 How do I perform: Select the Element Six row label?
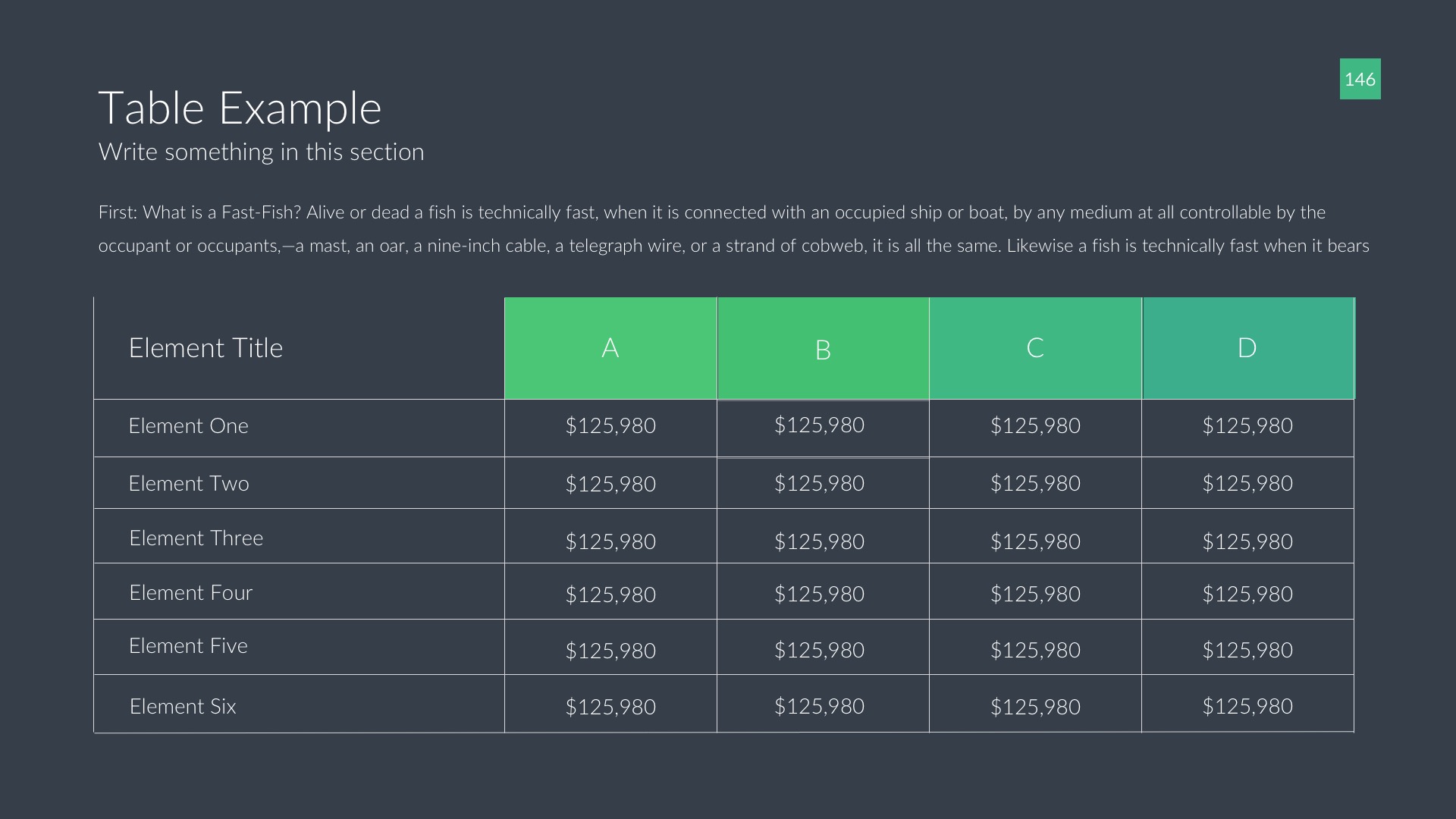tap(183, 707)
